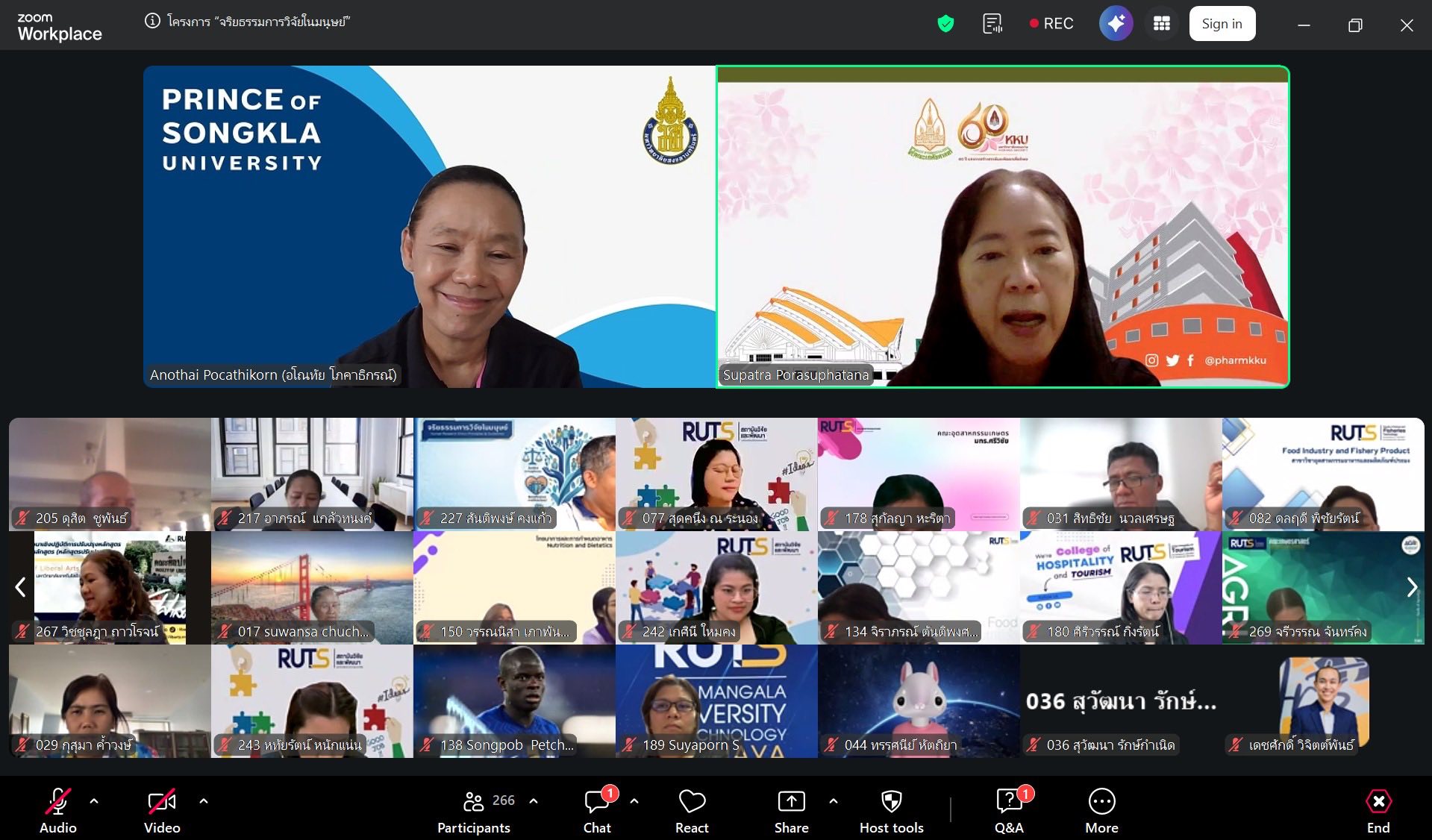Go to next page of video thumbnails

tap(1411, 588)
